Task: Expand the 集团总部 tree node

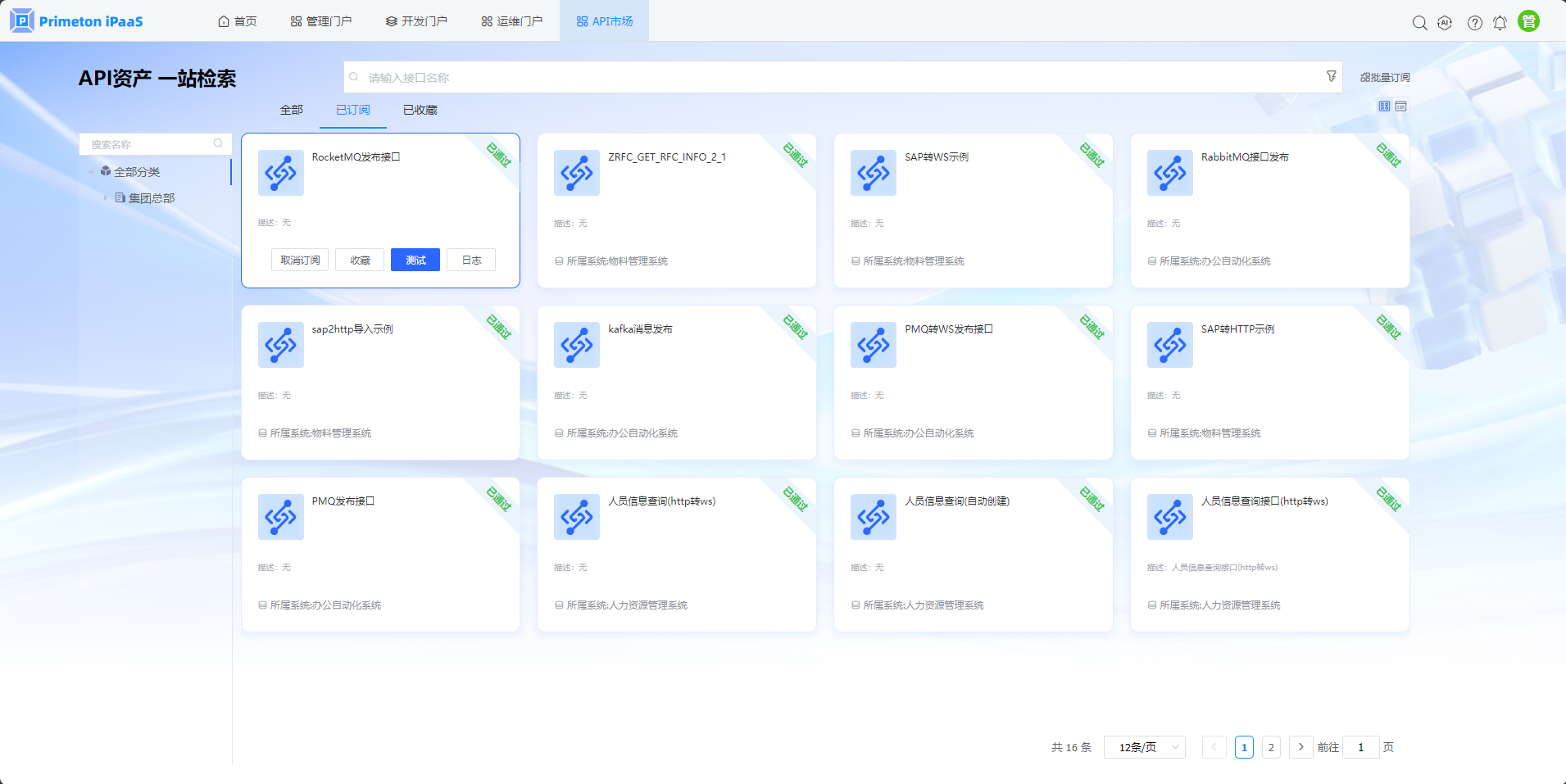Action: tap(105, 198)
